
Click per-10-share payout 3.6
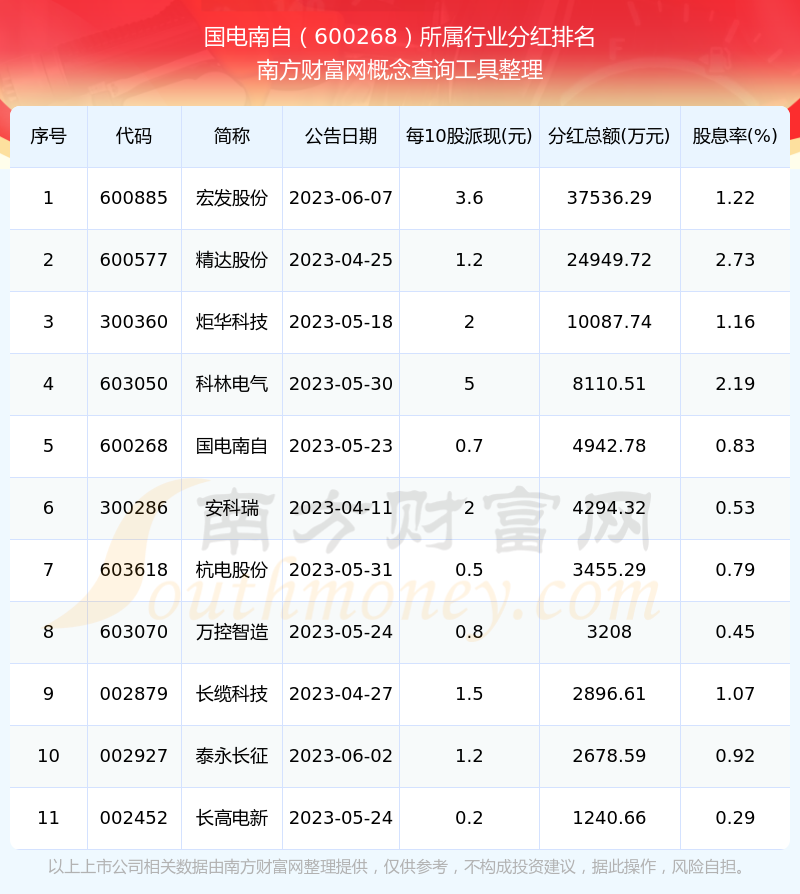pos(469,198)
